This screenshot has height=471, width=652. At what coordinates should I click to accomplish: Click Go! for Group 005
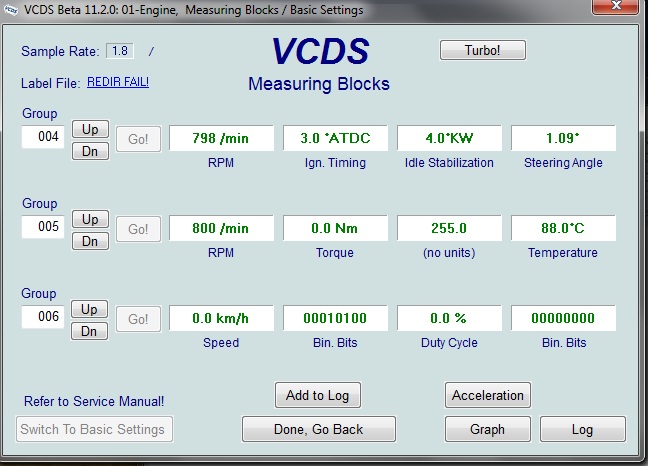(138, 229)
